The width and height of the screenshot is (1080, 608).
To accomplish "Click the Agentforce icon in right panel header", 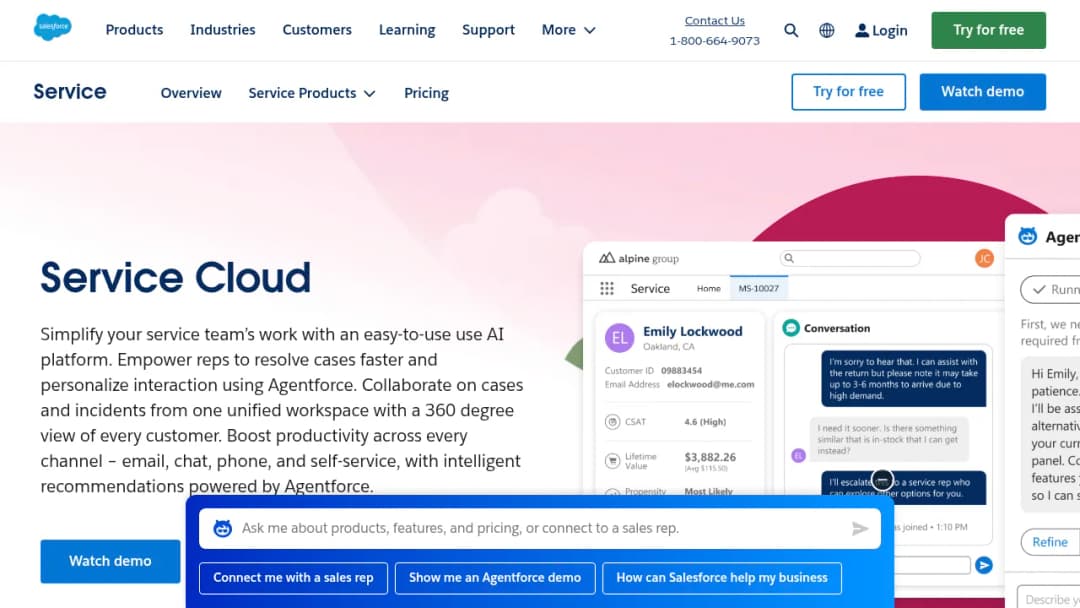I will (x=1028, y=236).
